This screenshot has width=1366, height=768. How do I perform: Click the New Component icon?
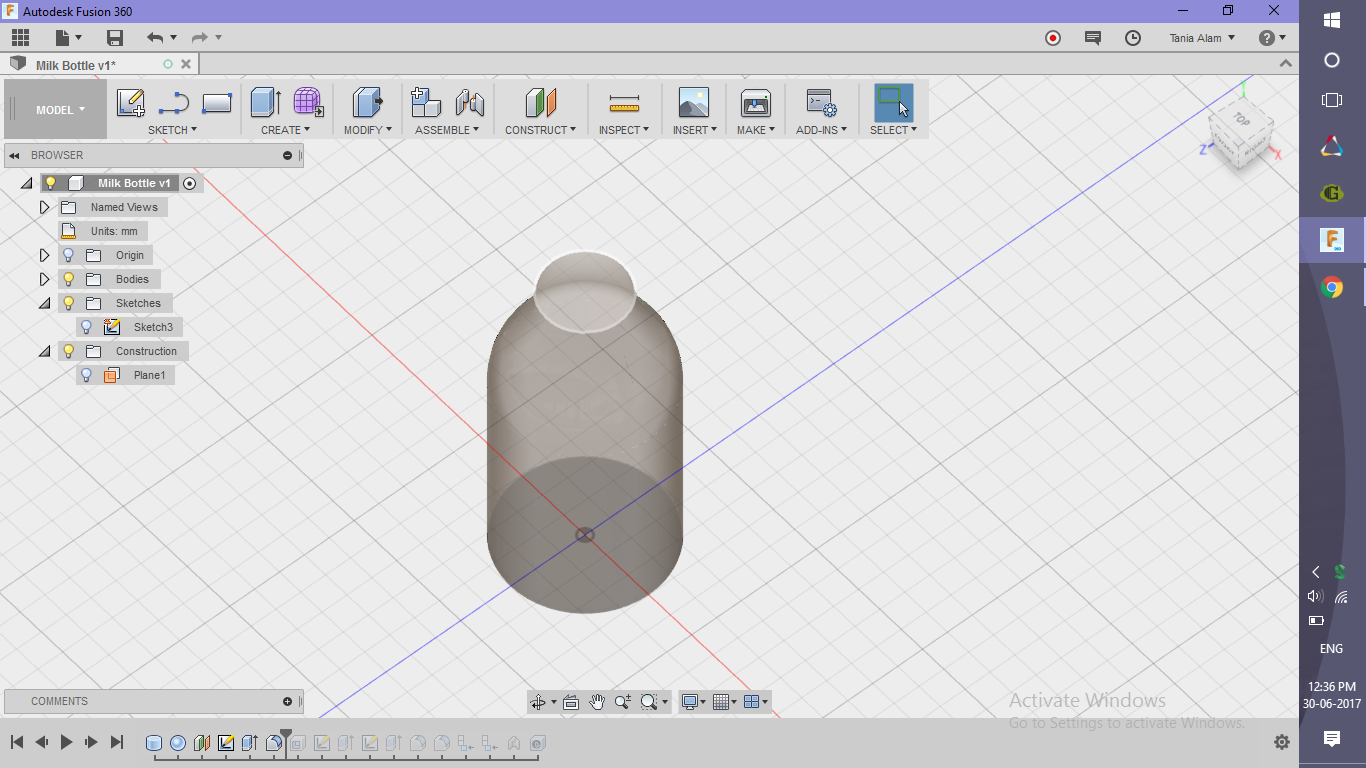click(426, 103)
